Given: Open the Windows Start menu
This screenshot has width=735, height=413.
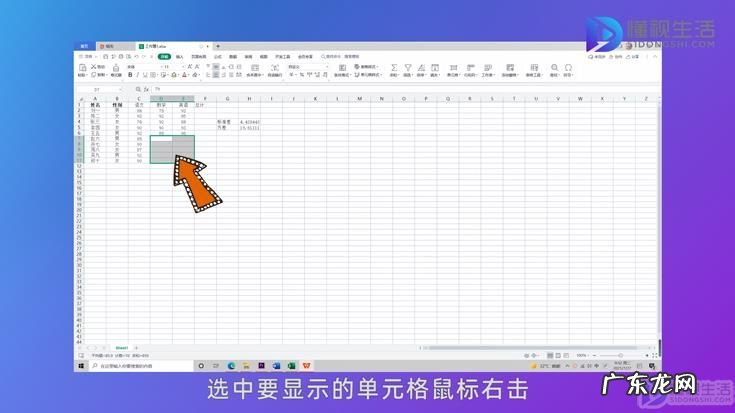Looking at the screenshot, I should pos(81,366).
